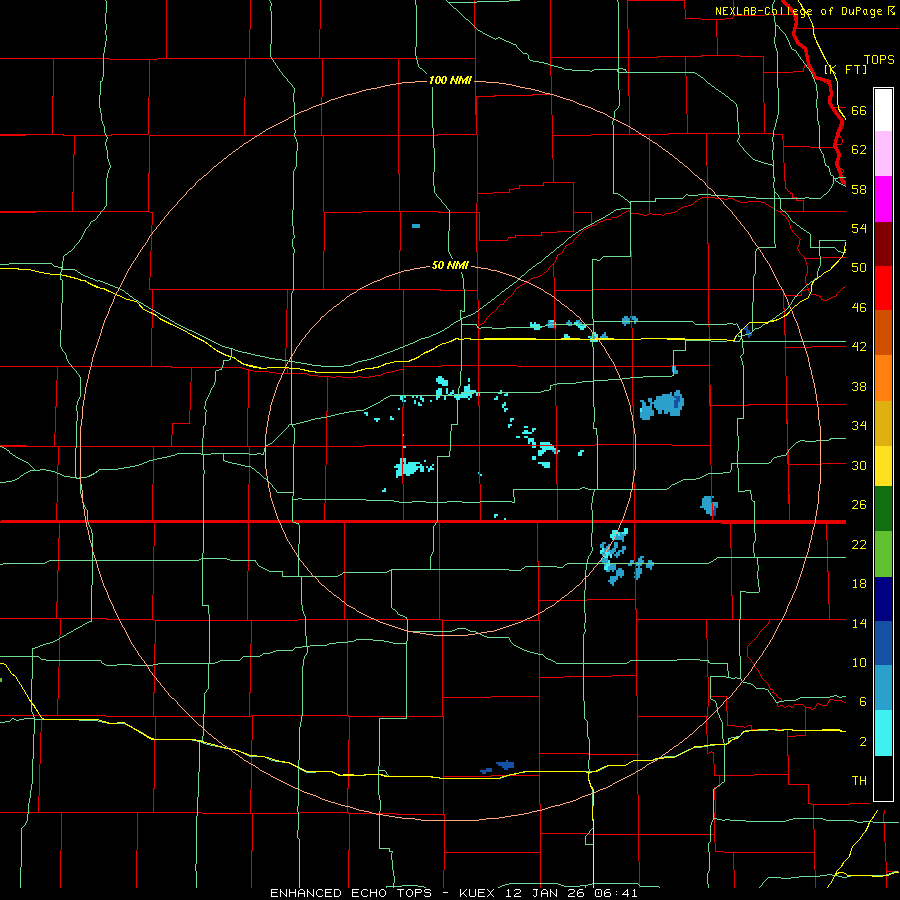The image size is (900, 900).
Task: Click the 2 legend value
Action: 863,742
